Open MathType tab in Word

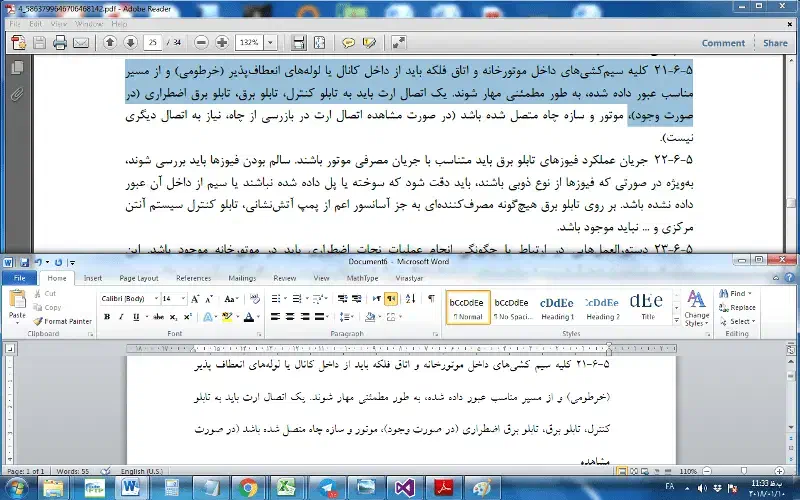click(362, 278)
